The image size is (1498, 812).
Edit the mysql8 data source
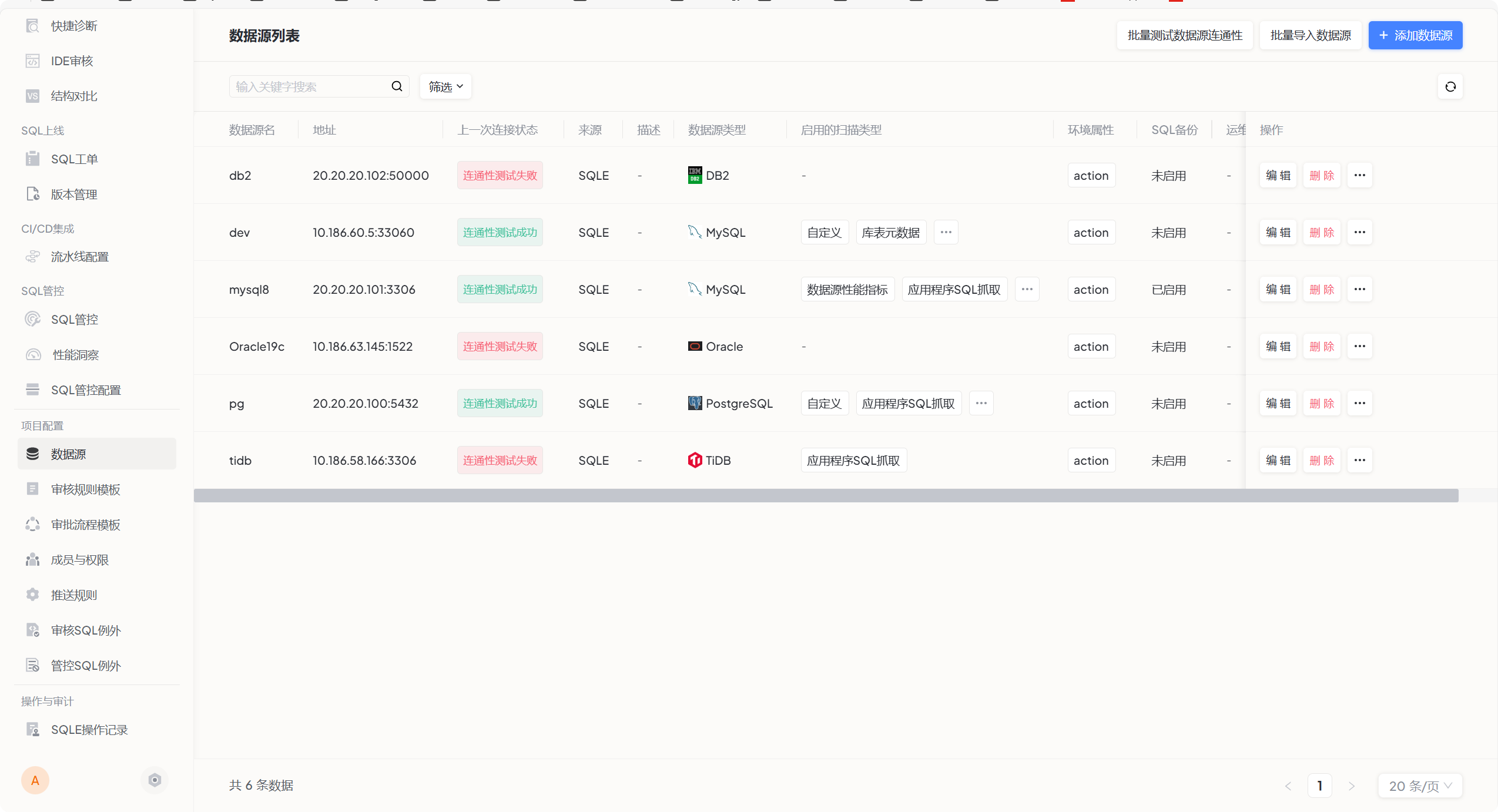1278,289
